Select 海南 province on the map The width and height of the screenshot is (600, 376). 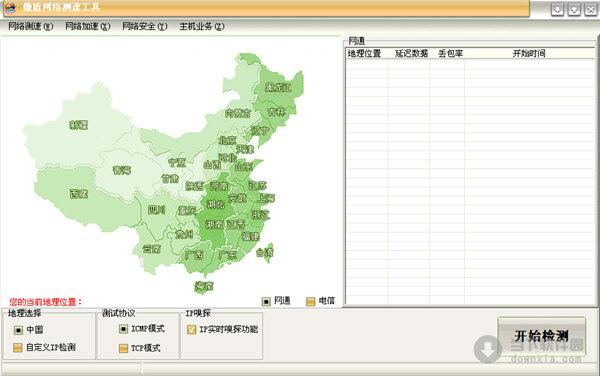coord(204,286)
